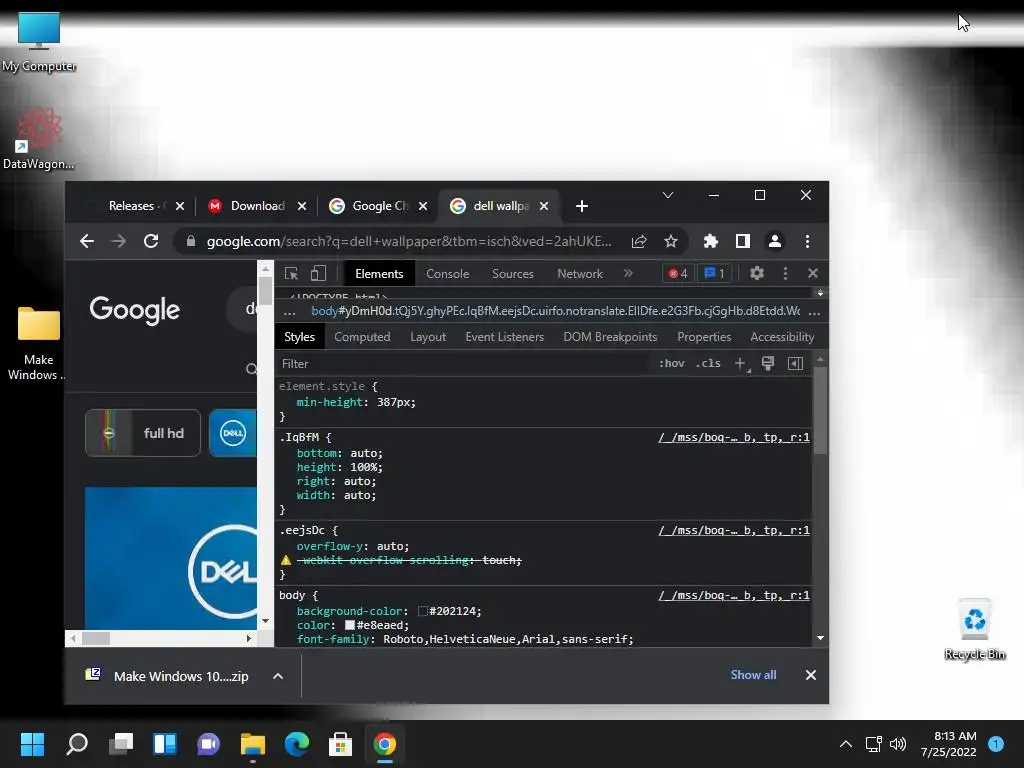Viewport: 1024px width, 768px height.
Task: Open .IqBfM rule source link
Action: coord(733,438)
